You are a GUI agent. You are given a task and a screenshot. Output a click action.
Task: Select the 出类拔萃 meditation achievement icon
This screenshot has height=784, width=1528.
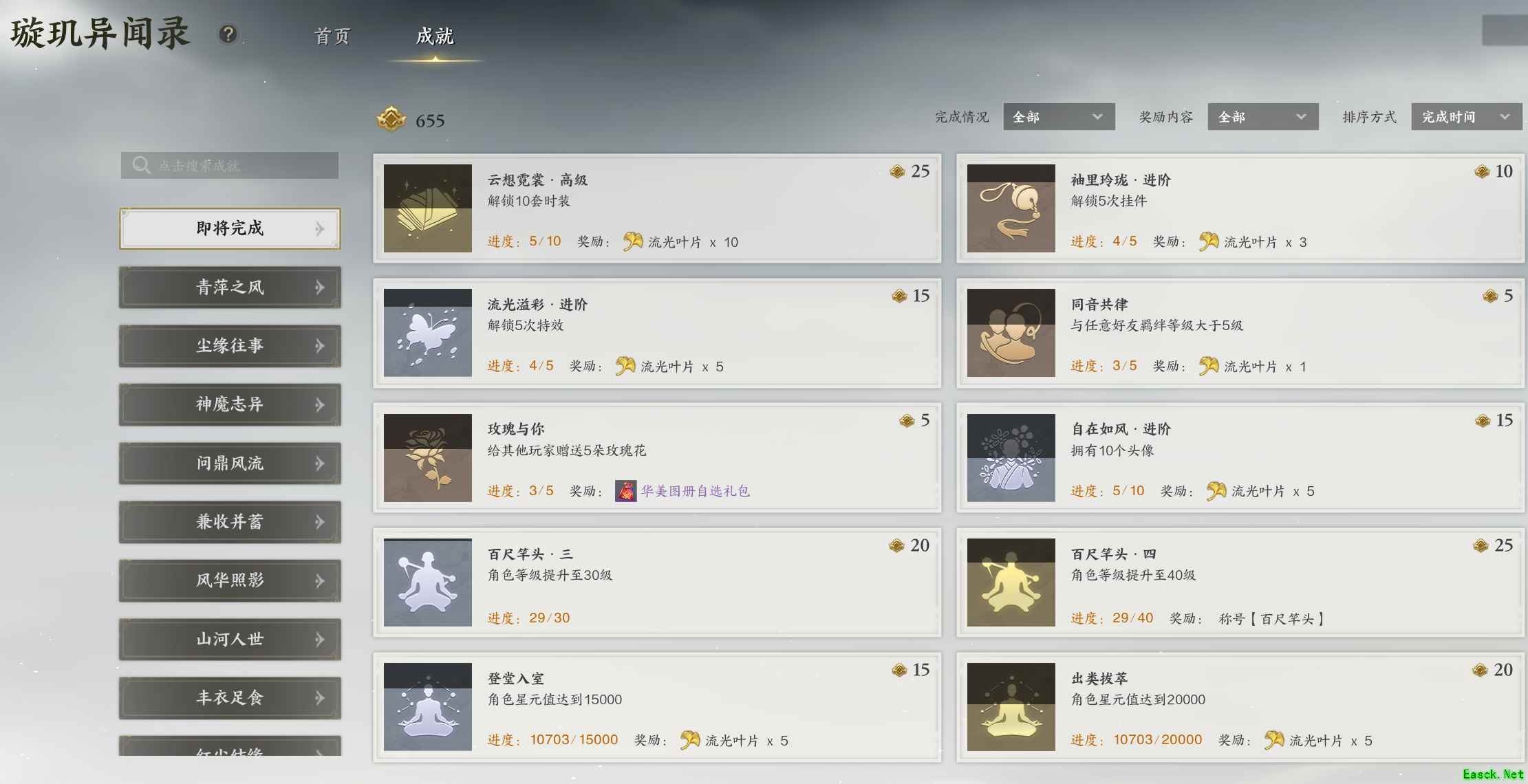click(1011, 707)
